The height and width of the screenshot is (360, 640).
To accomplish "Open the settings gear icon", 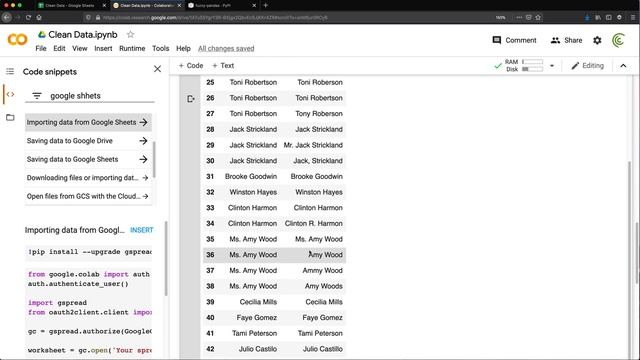I will (597, 40).
